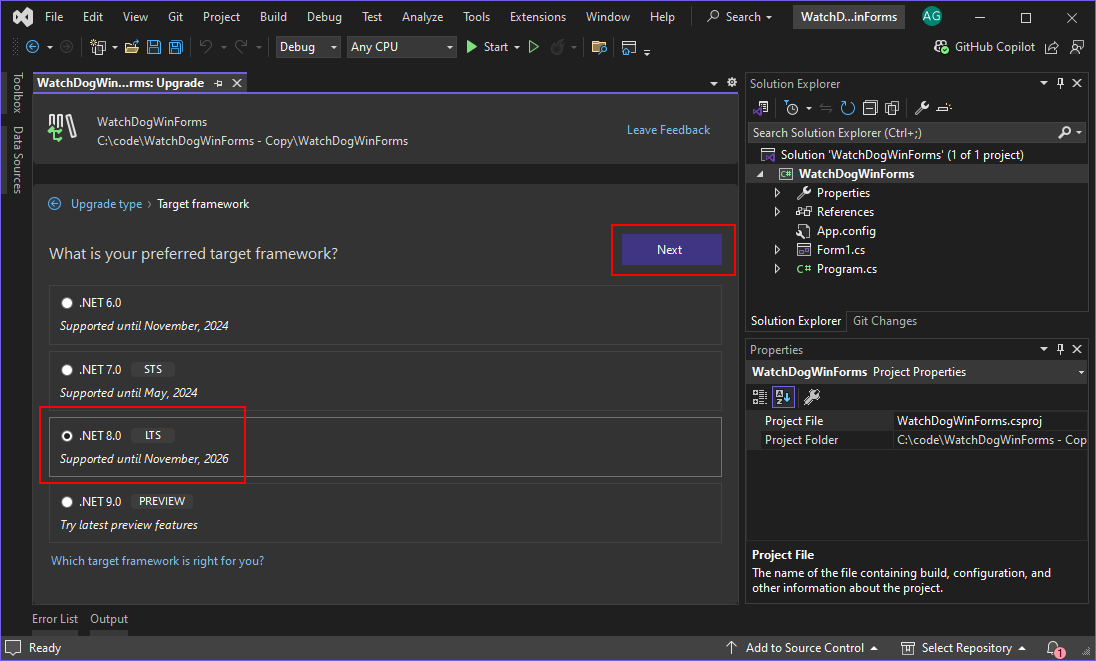
Task: Open the Extensions menu
Action: click(x=537, y=16)
